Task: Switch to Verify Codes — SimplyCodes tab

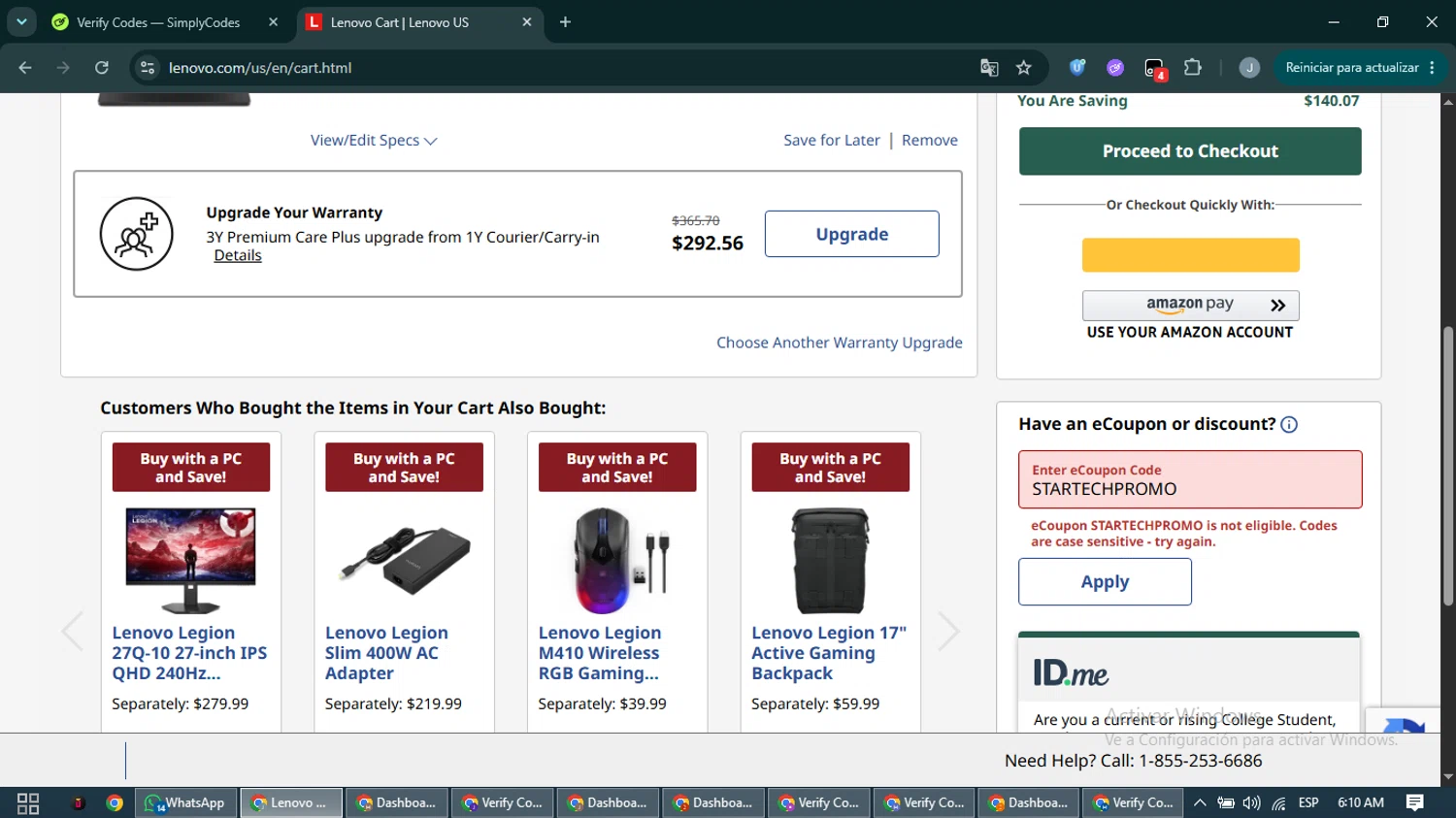Action: (157, 22)
